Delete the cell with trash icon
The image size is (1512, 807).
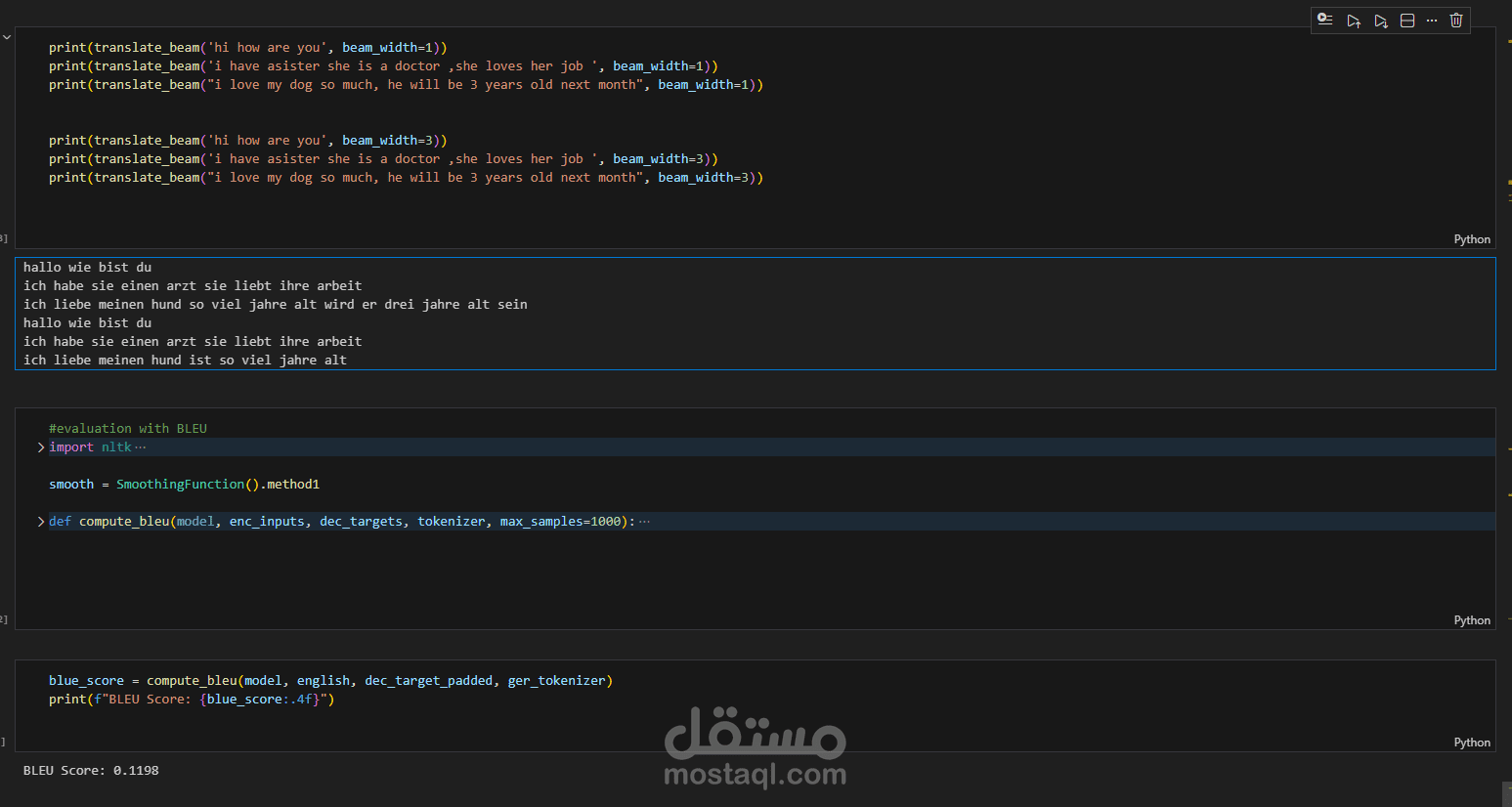coord(1456,21)
